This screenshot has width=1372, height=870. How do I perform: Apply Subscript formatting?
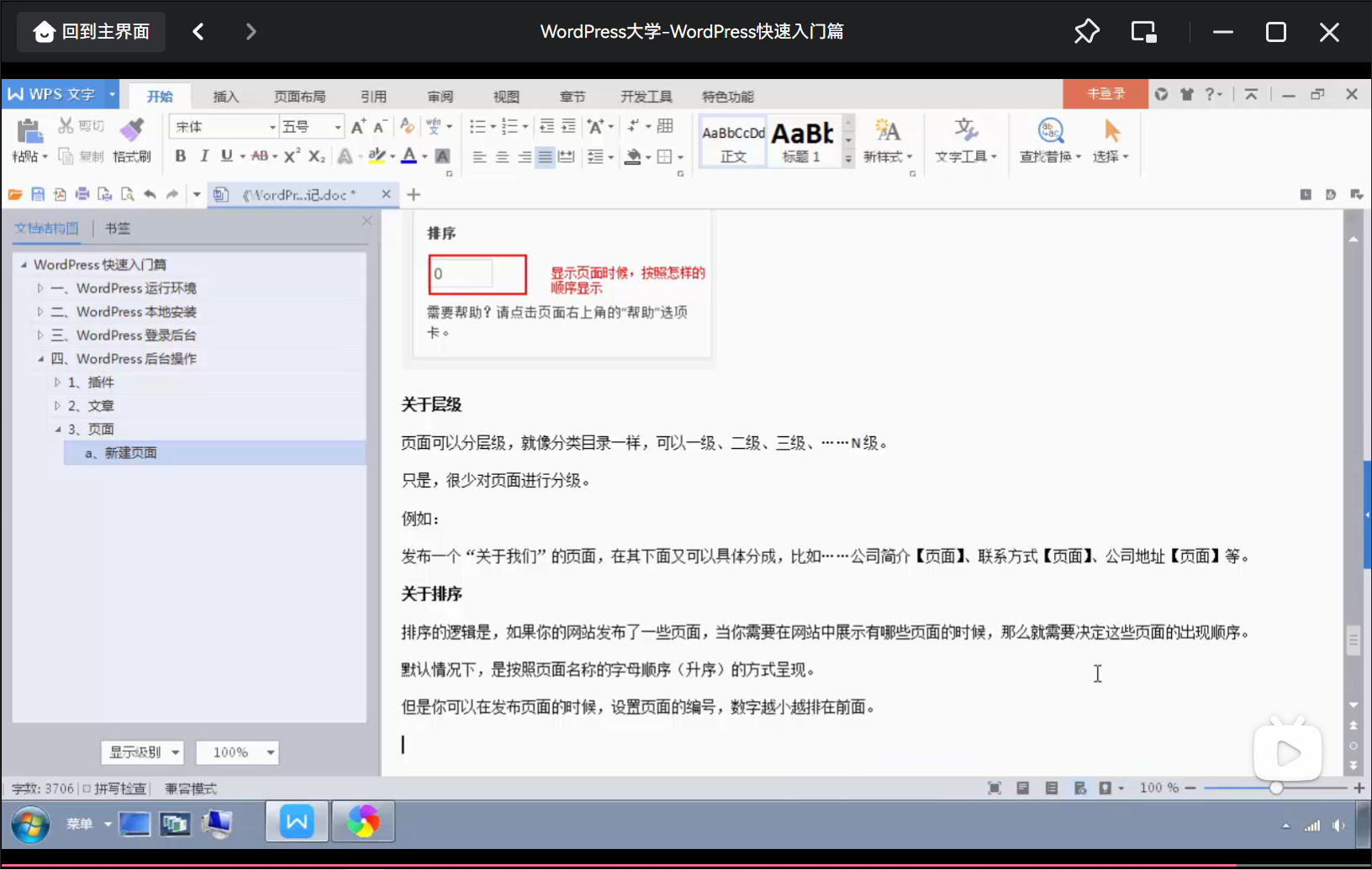tap(317, 156)
